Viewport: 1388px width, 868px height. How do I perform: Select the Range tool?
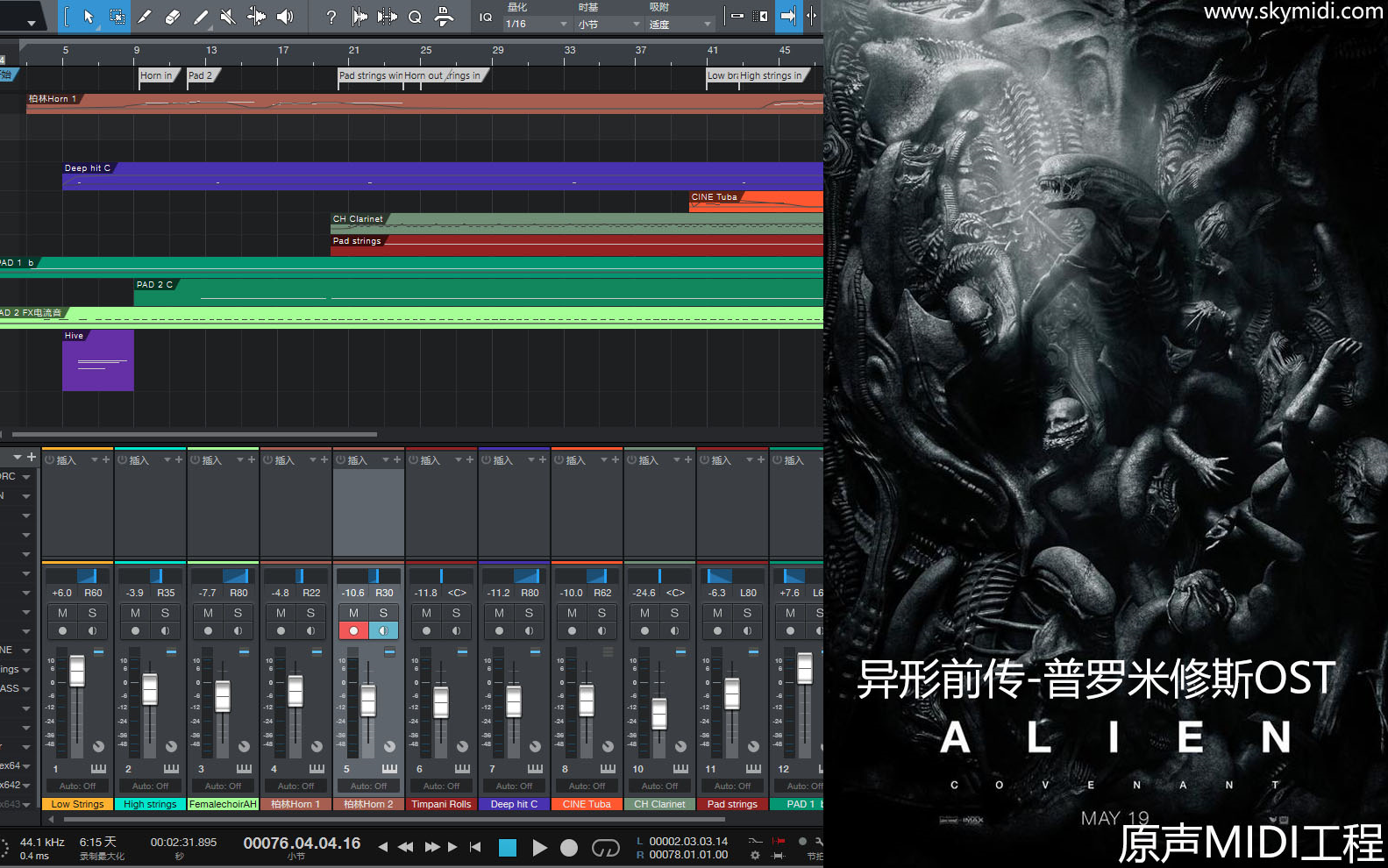[117, 16]
